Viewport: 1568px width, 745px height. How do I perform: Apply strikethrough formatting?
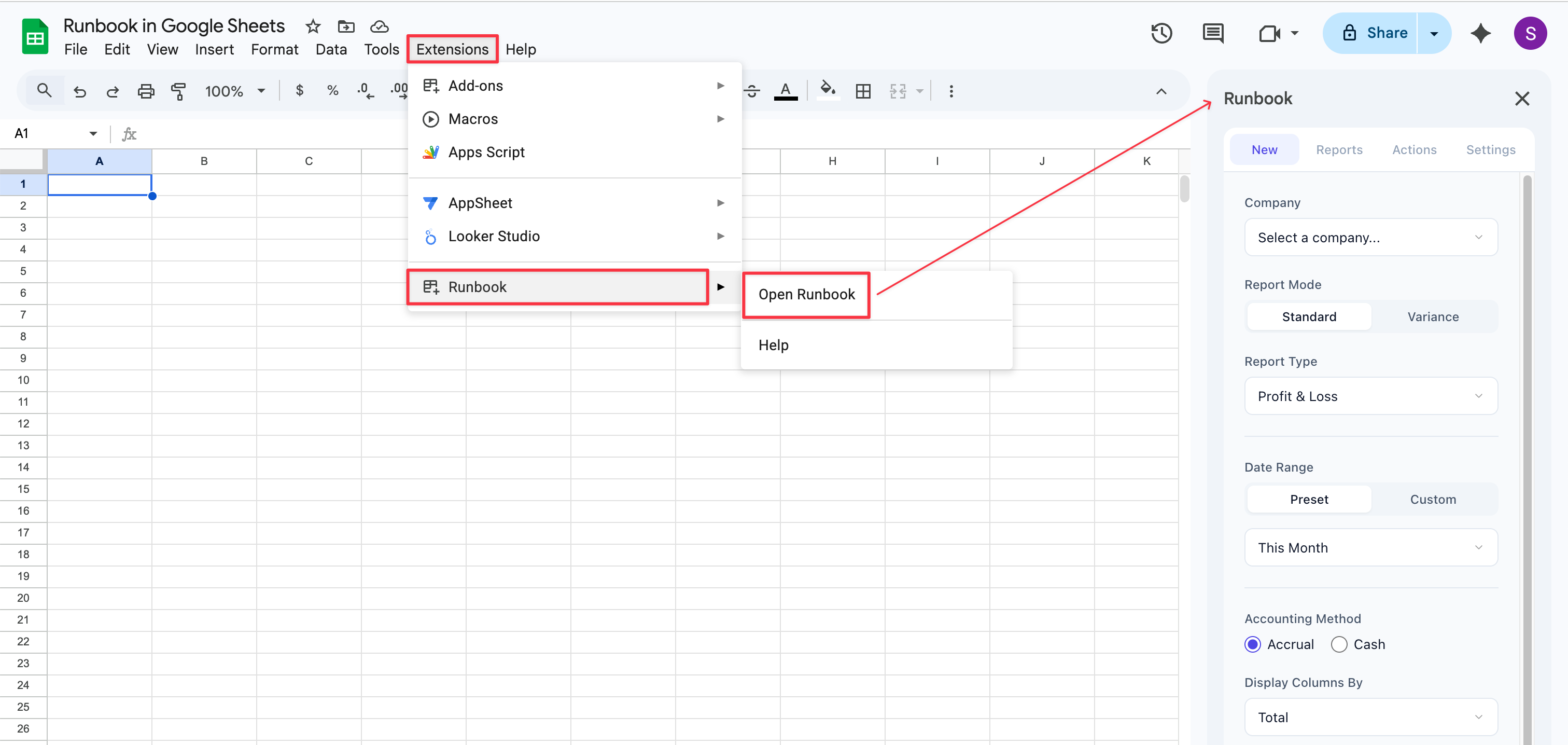point(752,91)
